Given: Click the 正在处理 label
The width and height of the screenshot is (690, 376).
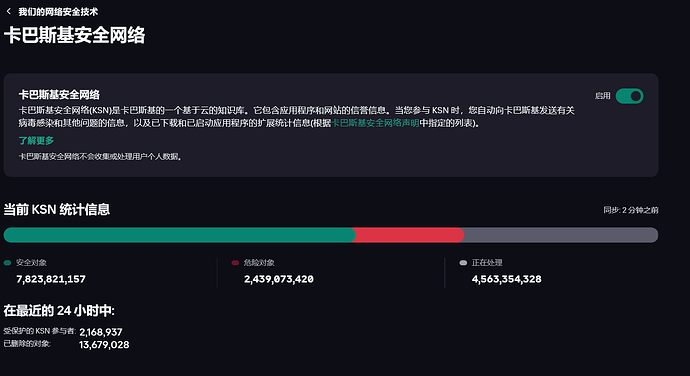Looking at the screenshot, I should (x=487, y=262).
